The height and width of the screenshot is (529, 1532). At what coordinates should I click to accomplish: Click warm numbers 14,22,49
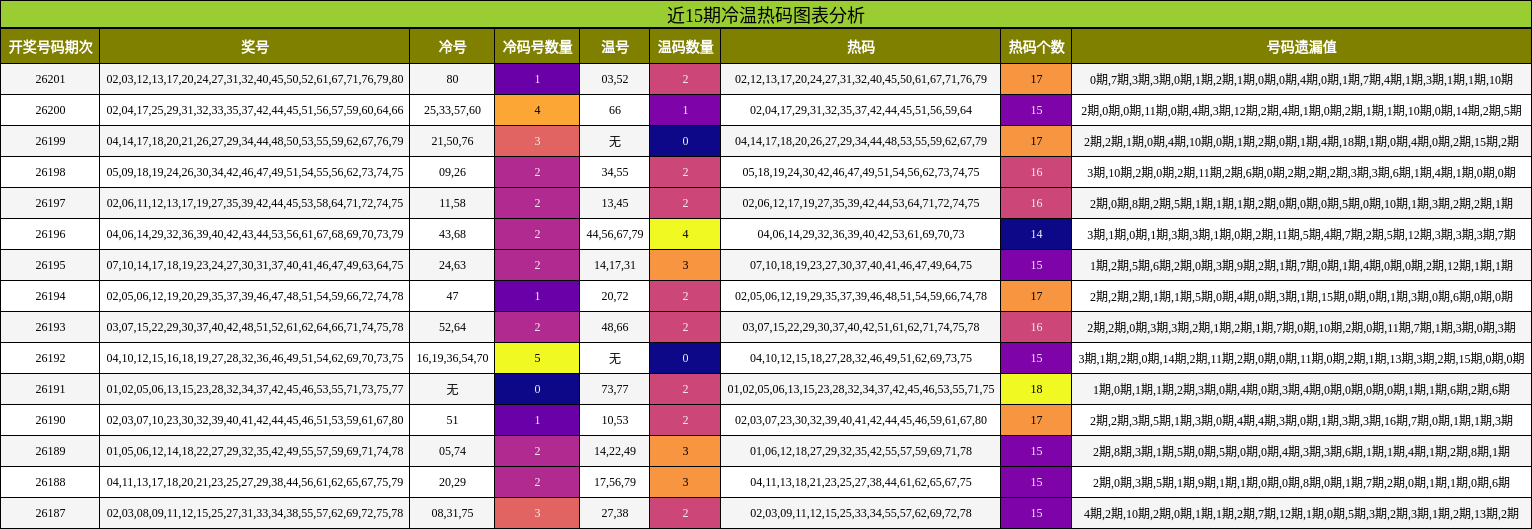click(615, 451)
